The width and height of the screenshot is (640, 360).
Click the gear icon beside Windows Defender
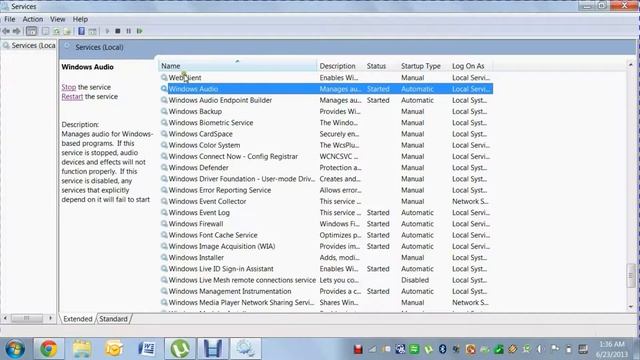click(x=164, y=167)
